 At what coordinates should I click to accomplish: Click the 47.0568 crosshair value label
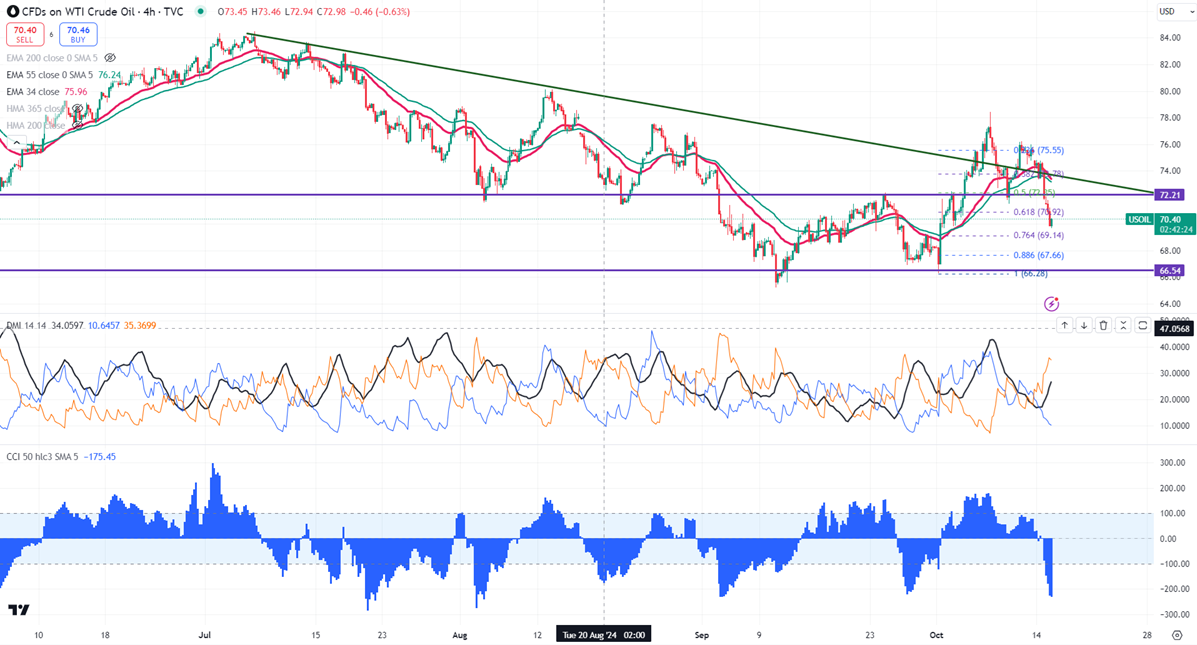[1174, 329]
